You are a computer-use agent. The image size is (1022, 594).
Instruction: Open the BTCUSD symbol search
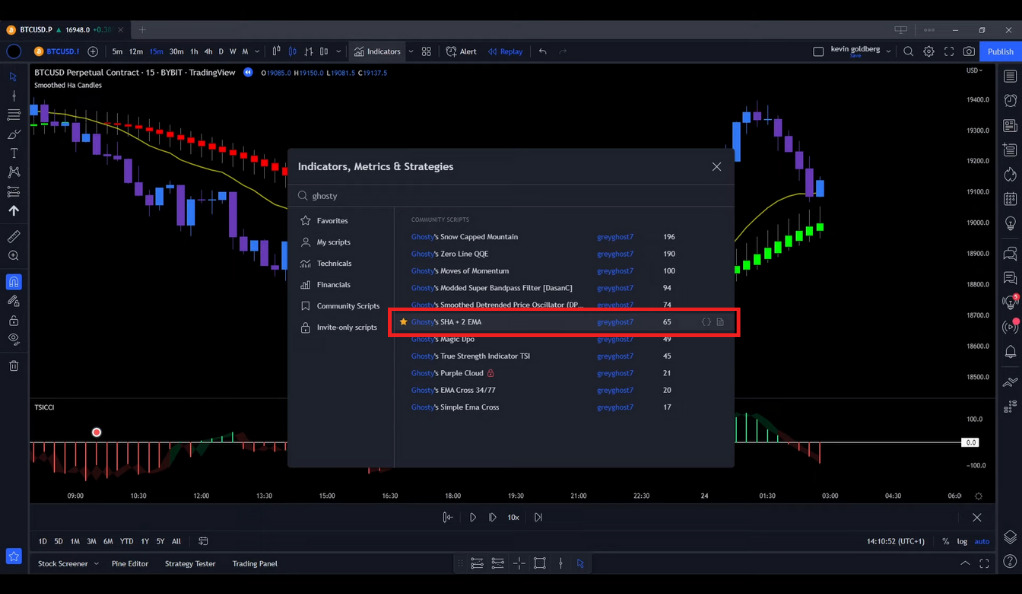pos(57,52)
